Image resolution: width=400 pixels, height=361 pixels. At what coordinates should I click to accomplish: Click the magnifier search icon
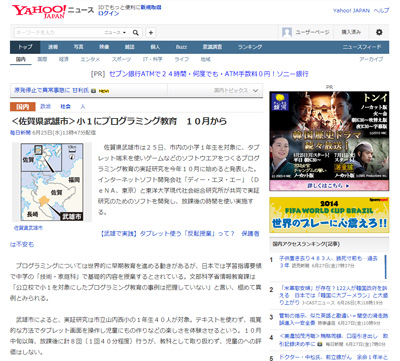click(x=136, y=33)
